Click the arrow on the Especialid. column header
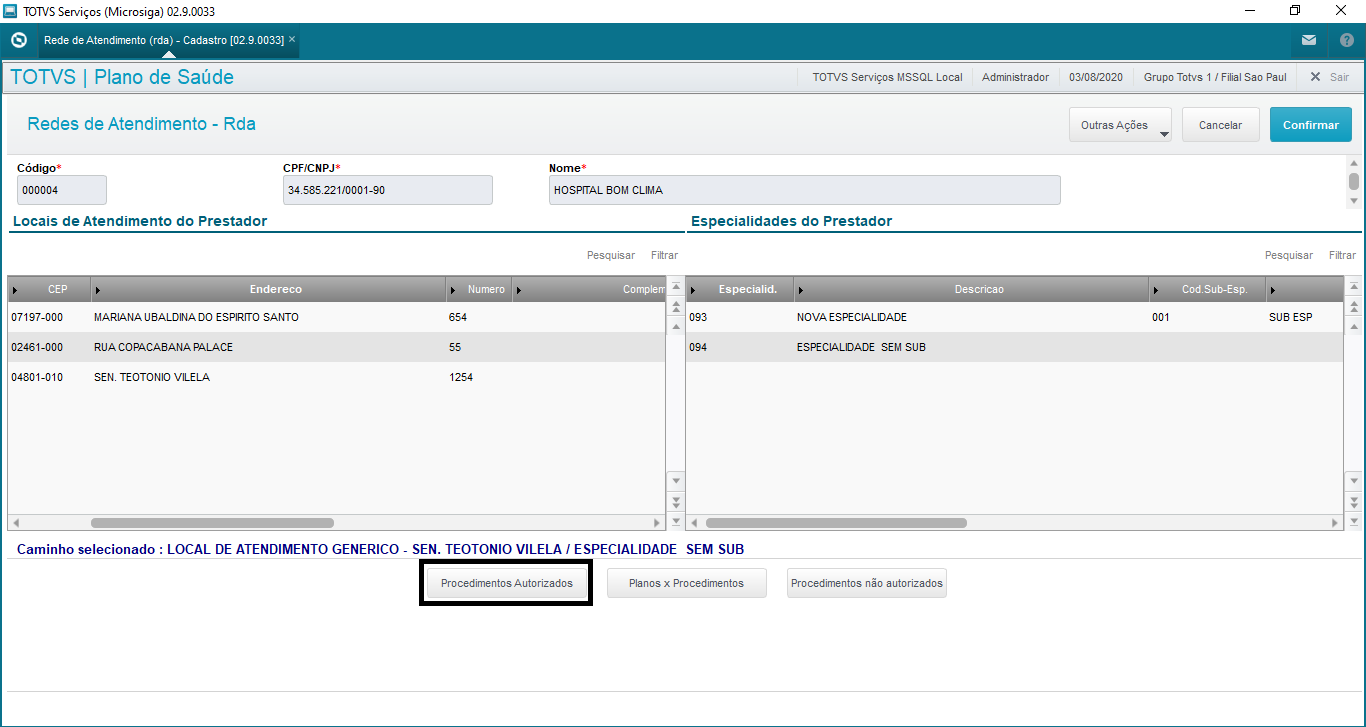The image size is (1366, 727). point(694,290)
